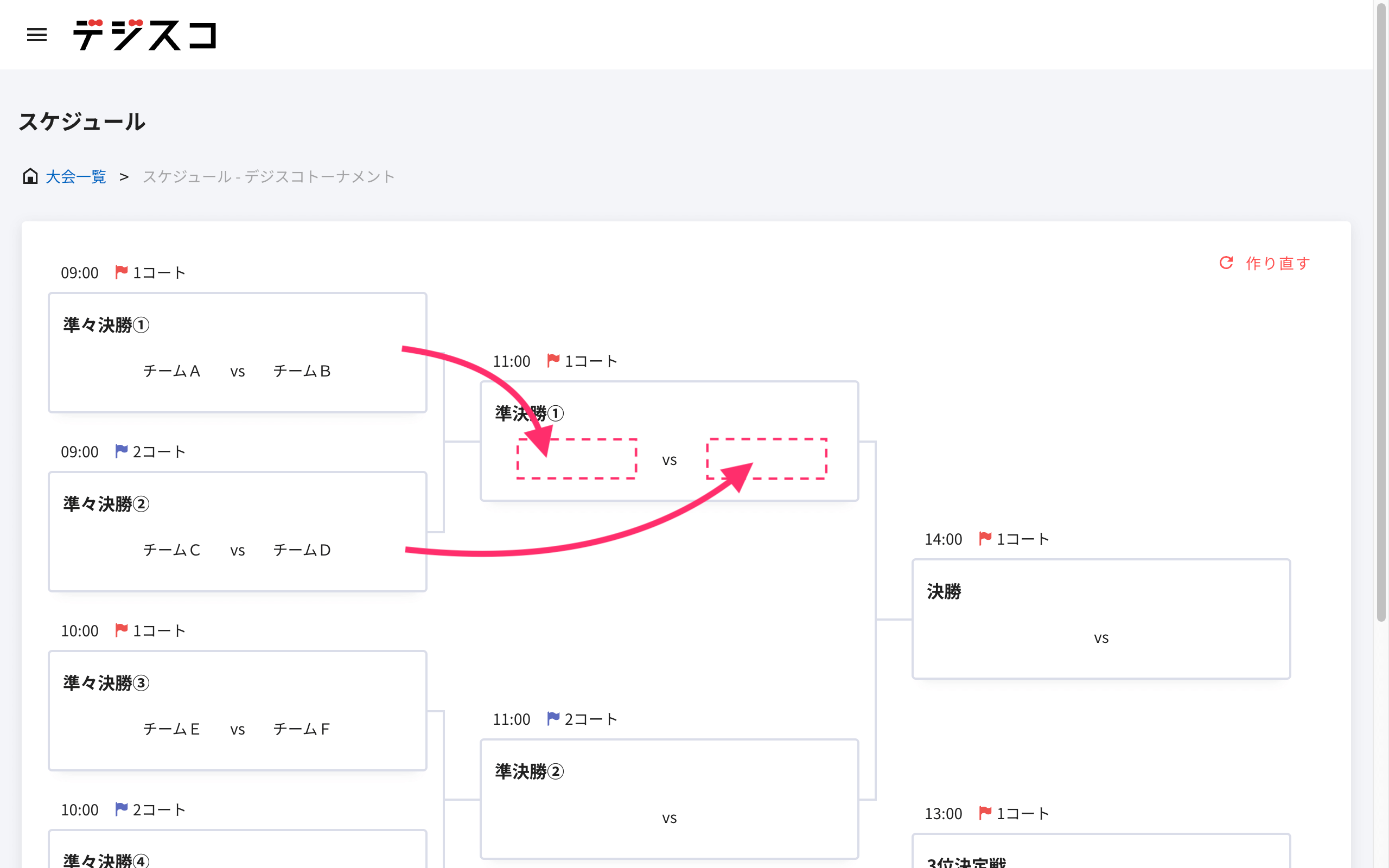Click the 2コート label above 準決勝②
1389x868 pixels.
click(x=591, y=719)
